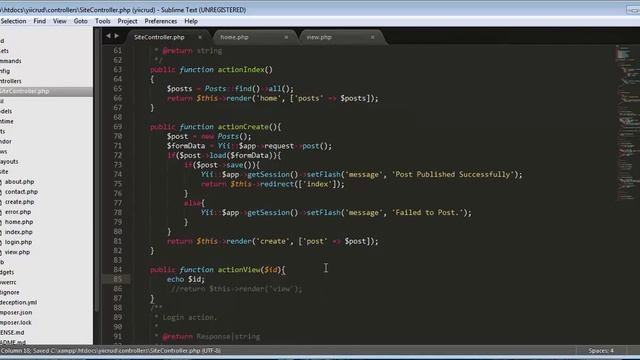The width and height of the screenshot is (640, 360).
Task: Click the minimap on the right
Action: coord(628,122)
